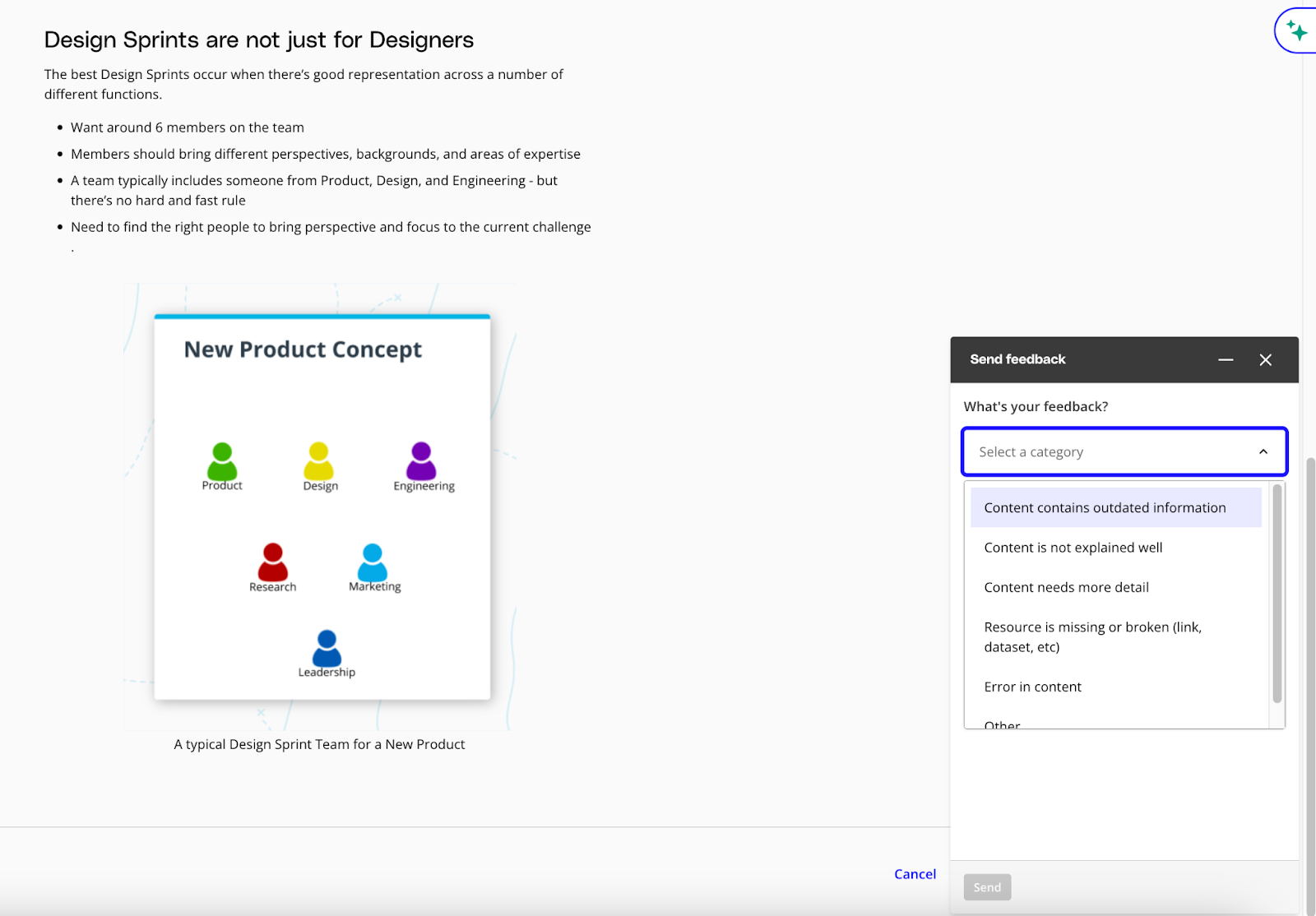This screenshot has height=916, width=1316.
Task: Click the dark blue Leadership person icon
Action: (327, 648)
